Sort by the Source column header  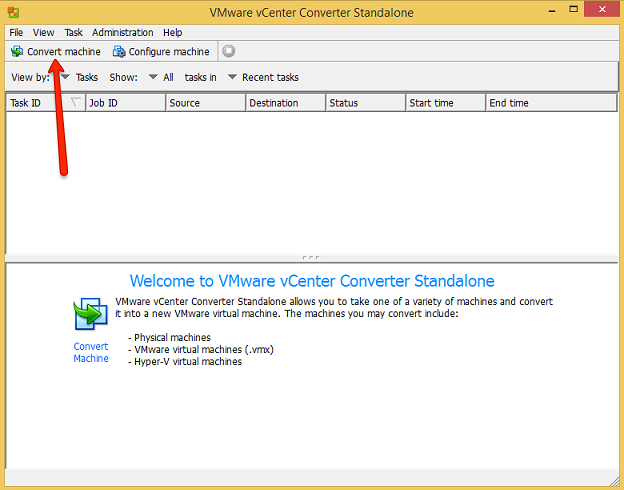point(206,103)
